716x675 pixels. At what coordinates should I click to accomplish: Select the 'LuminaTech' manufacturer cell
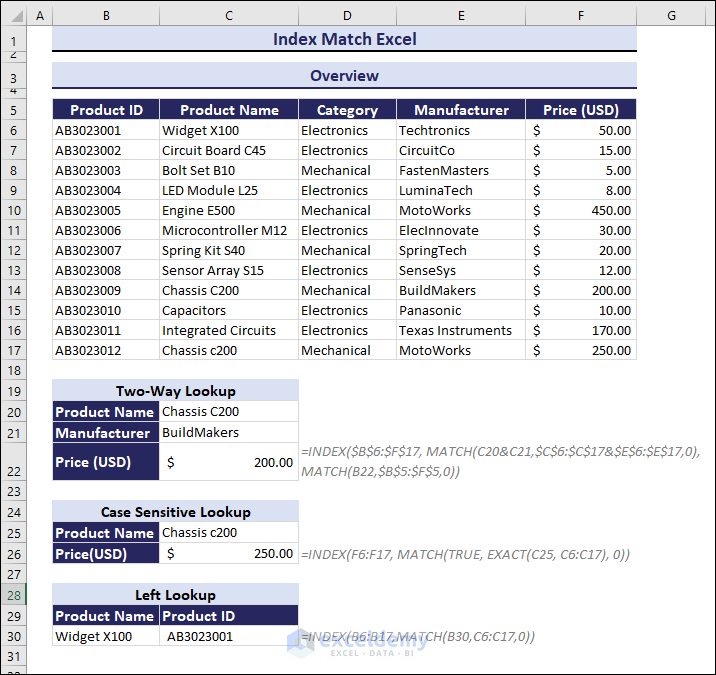(x=461, y=190)
